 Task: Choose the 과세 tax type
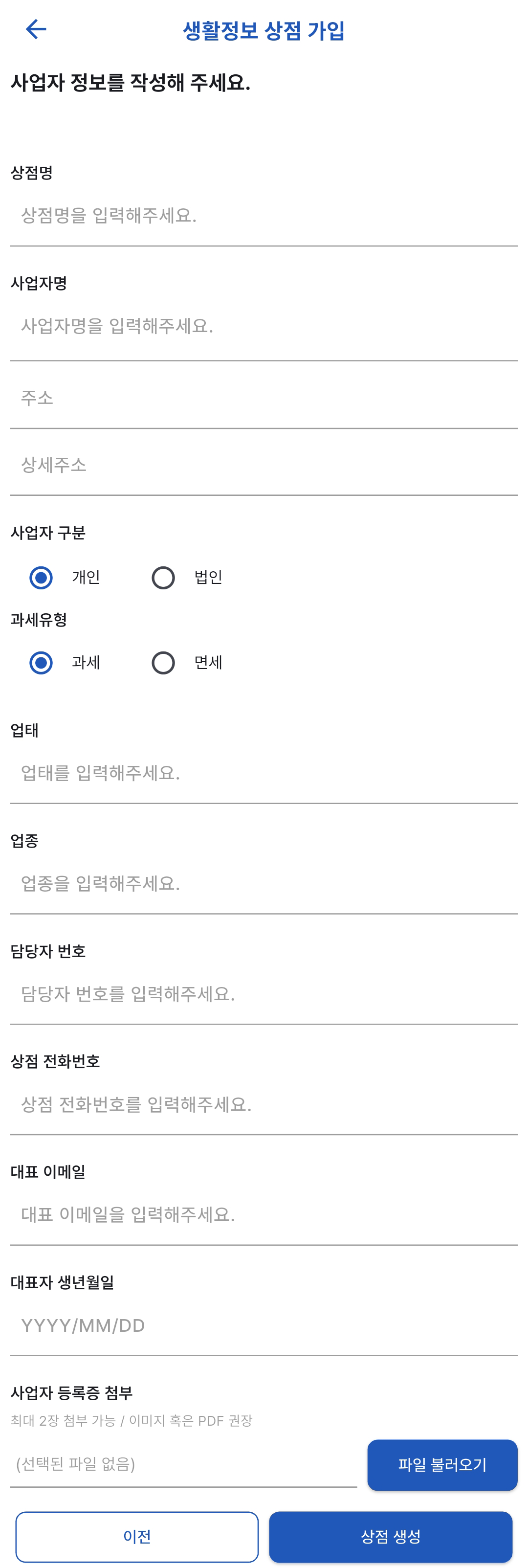pyautogui.click(x=41, y=662)
